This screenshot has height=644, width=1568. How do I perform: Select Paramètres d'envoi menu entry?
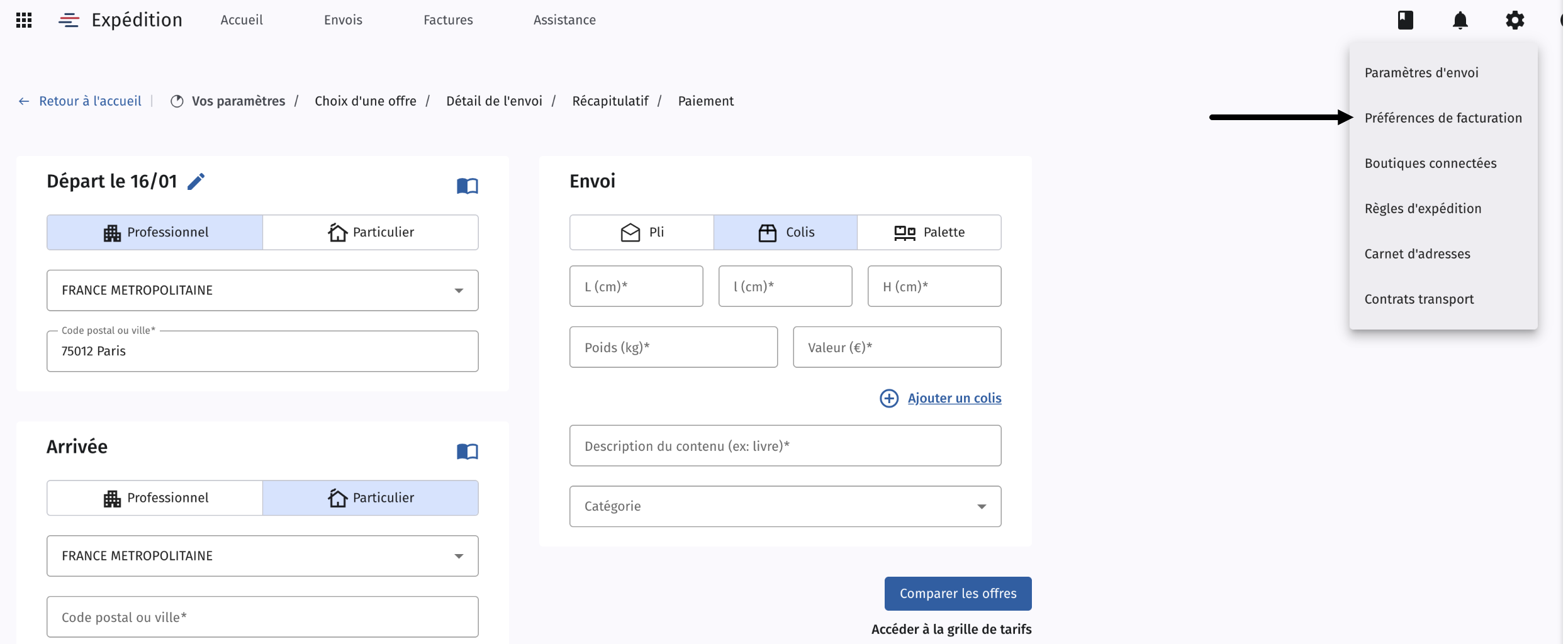[1443, 72]
